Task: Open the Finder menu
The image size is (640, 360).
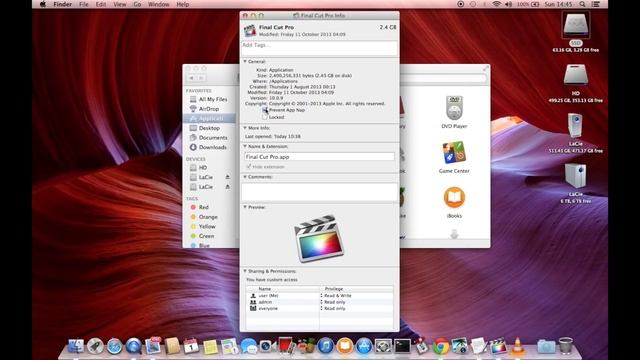Action: (62, 4)
